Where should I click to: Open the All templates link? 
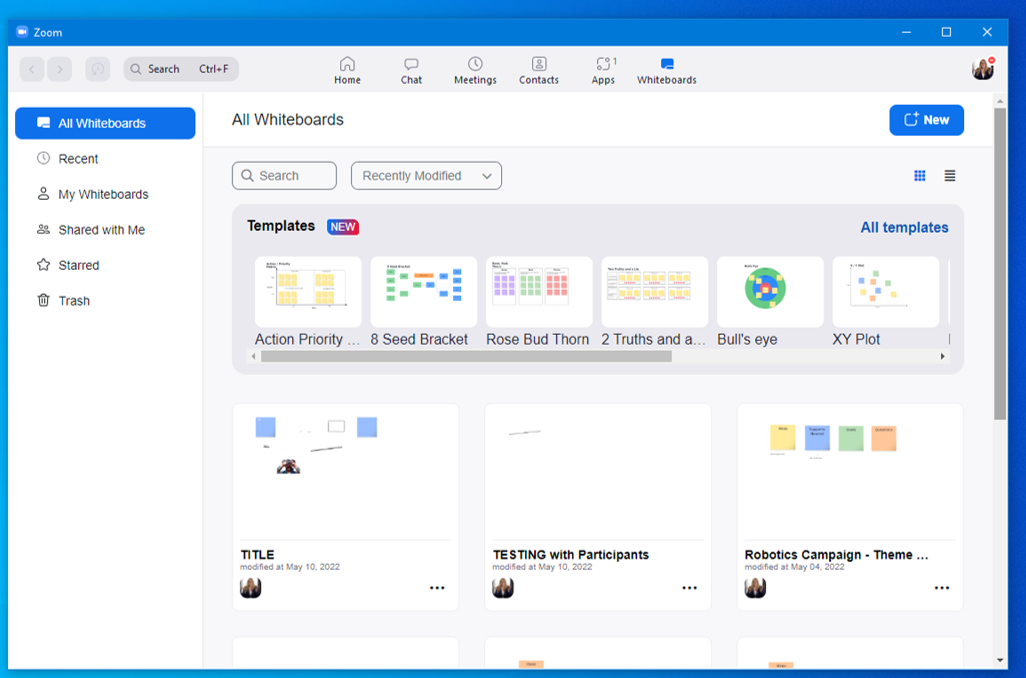(x=904, y=227)
